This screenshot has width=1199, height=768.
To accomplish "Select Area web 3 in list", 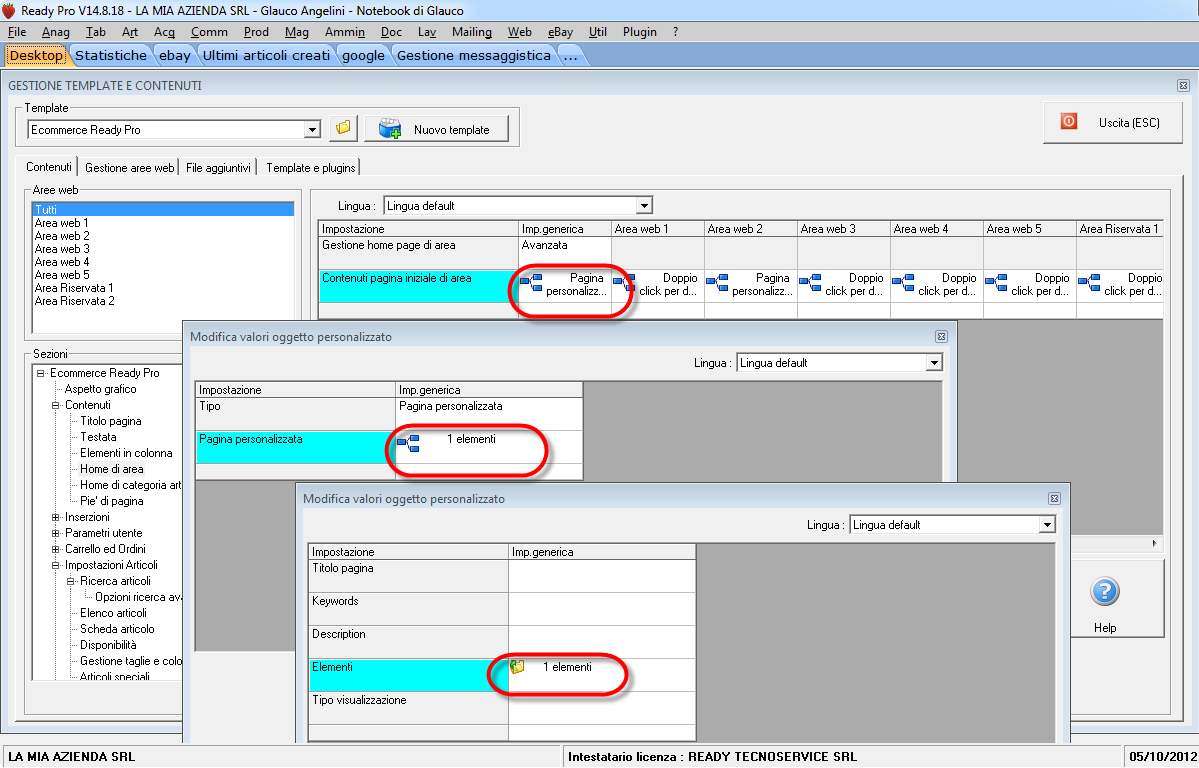I will pos(163,249).
